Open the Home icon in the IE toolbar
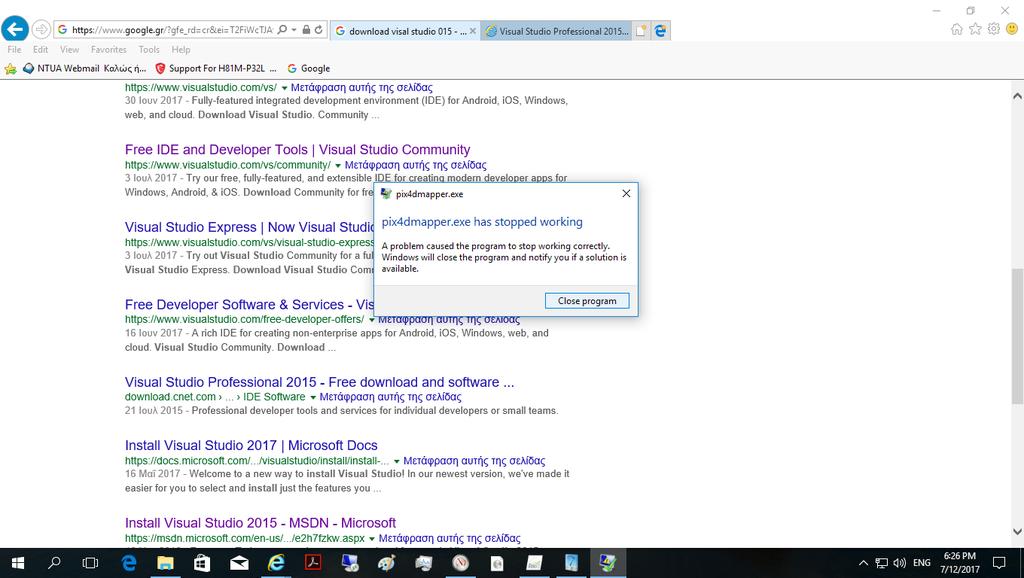The image size is (1024, 578). coord(957,29)
